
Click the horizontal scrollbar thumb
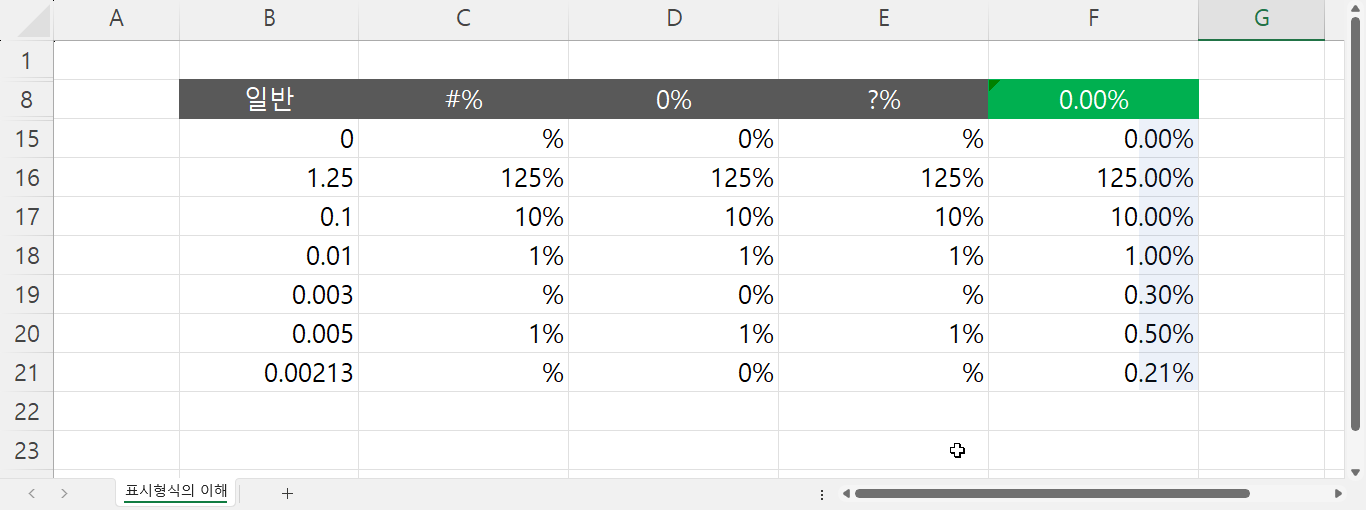(x=1050, y=493)
